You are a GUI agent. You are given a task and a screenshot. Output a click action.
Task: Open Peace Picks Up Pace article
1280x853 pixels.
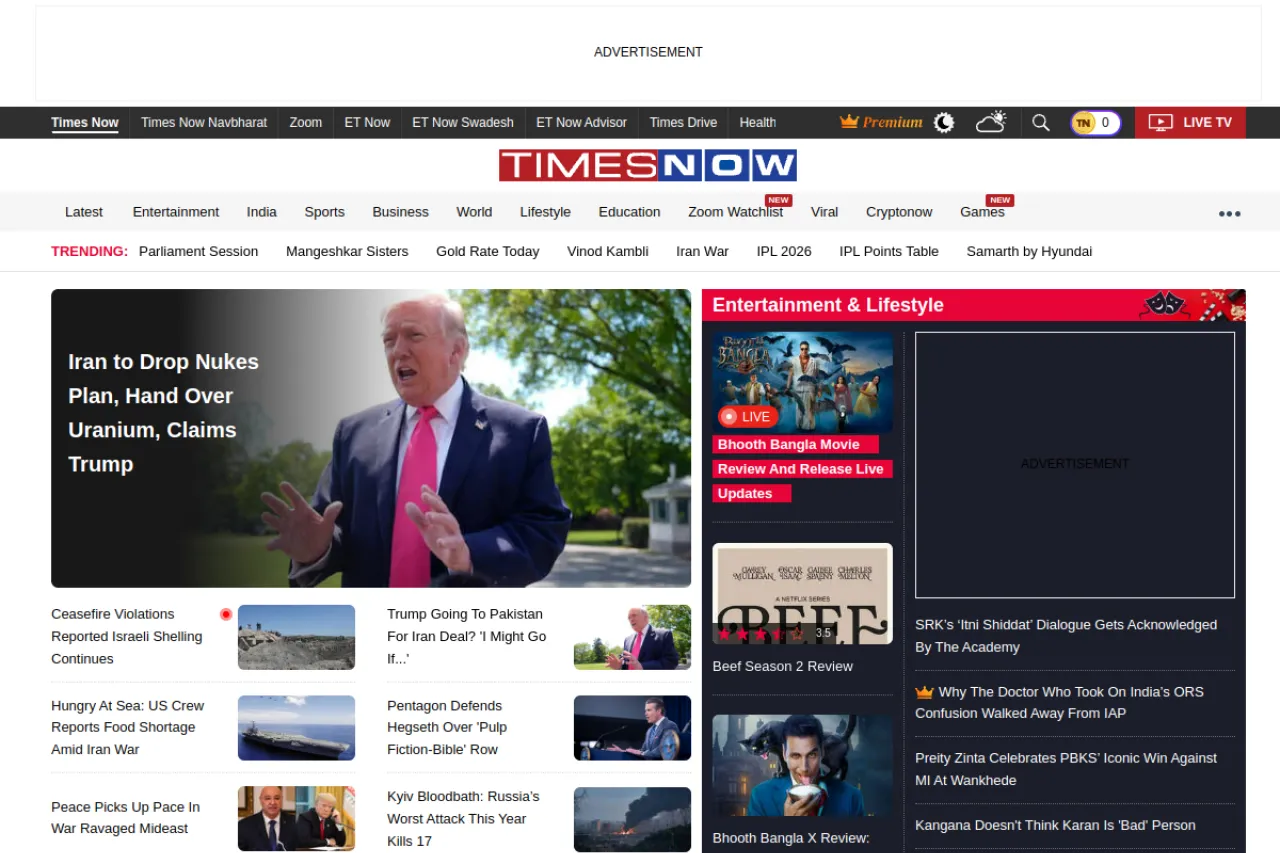[x=126, y=817]
